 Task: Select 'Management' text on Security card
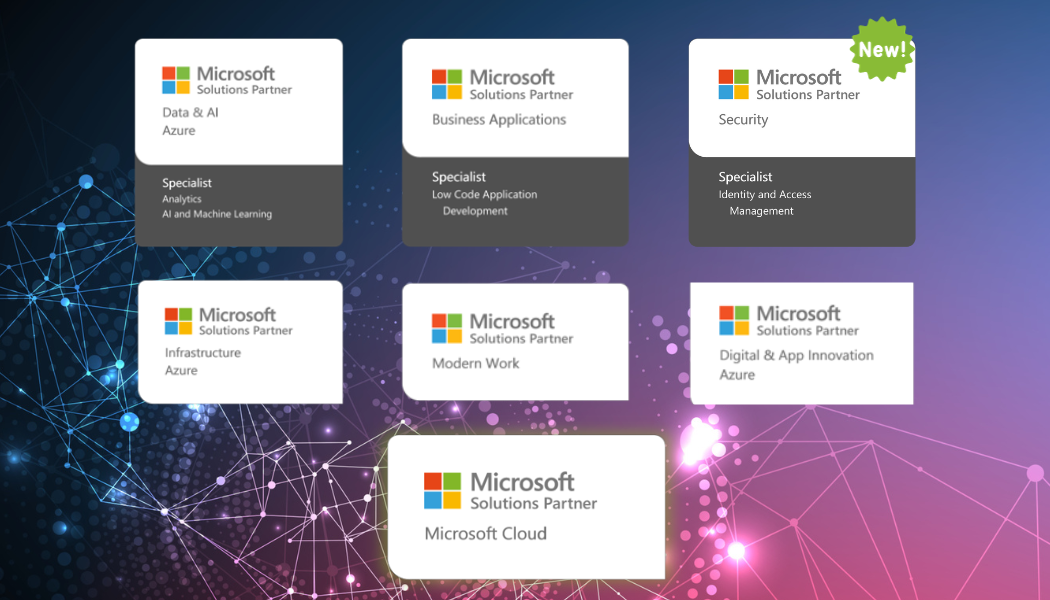[761, 211]
